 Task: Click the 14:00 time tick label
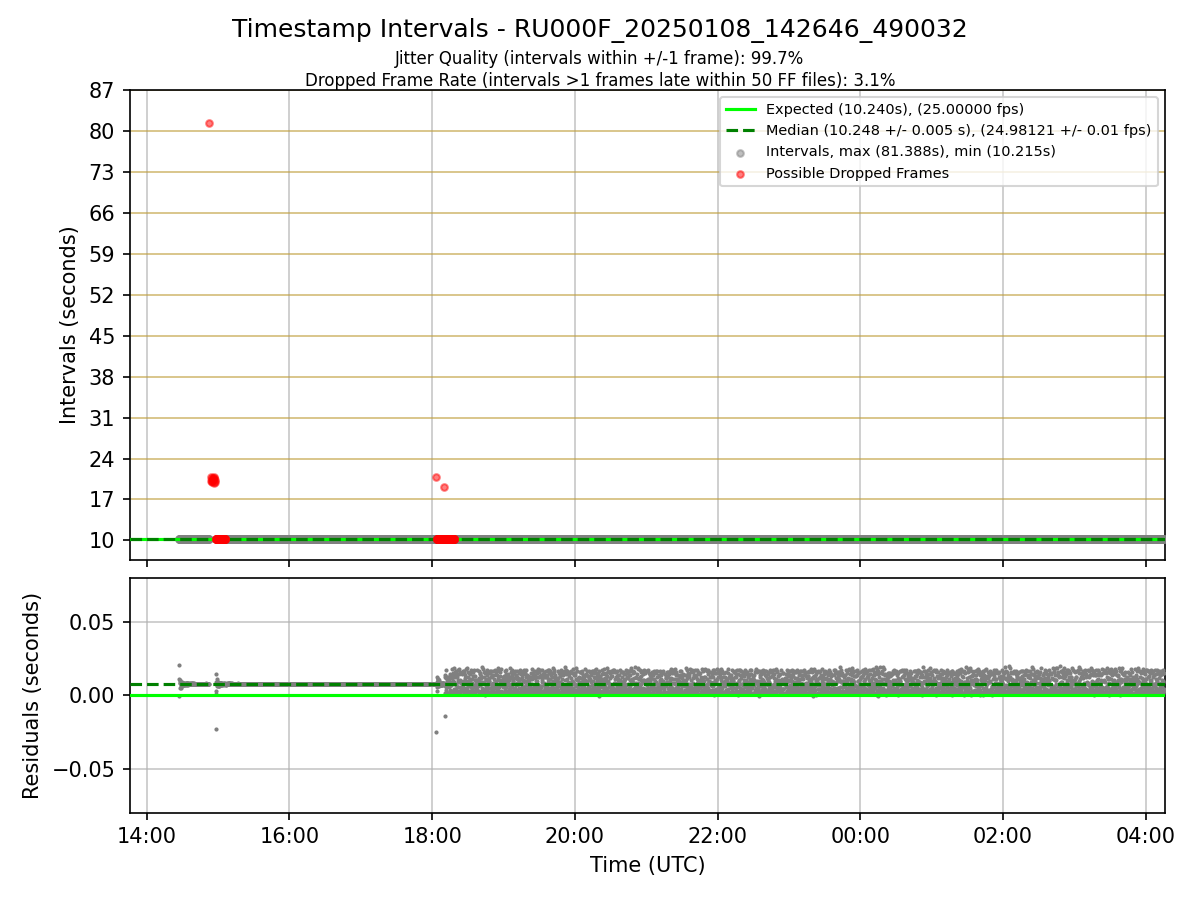[147, 835]
